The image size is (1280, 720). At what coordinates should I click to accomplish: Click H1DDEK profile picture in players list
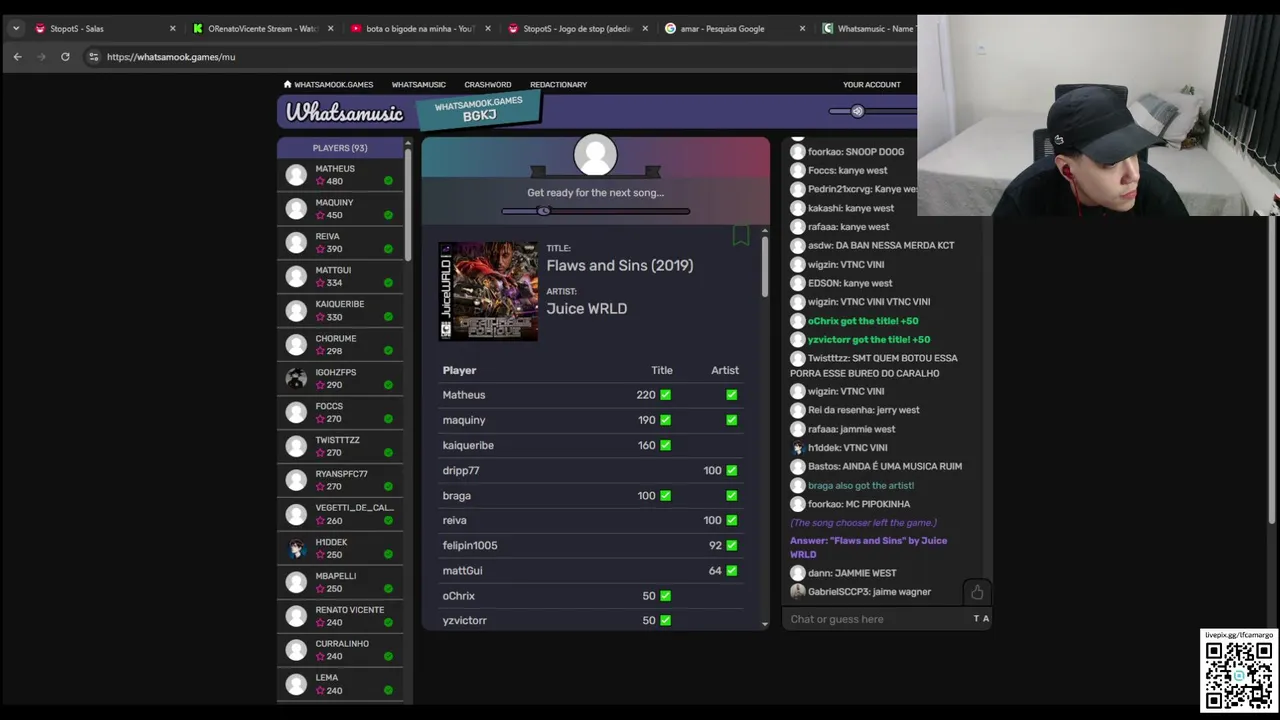pyautogui.click(x=296, y=548)
